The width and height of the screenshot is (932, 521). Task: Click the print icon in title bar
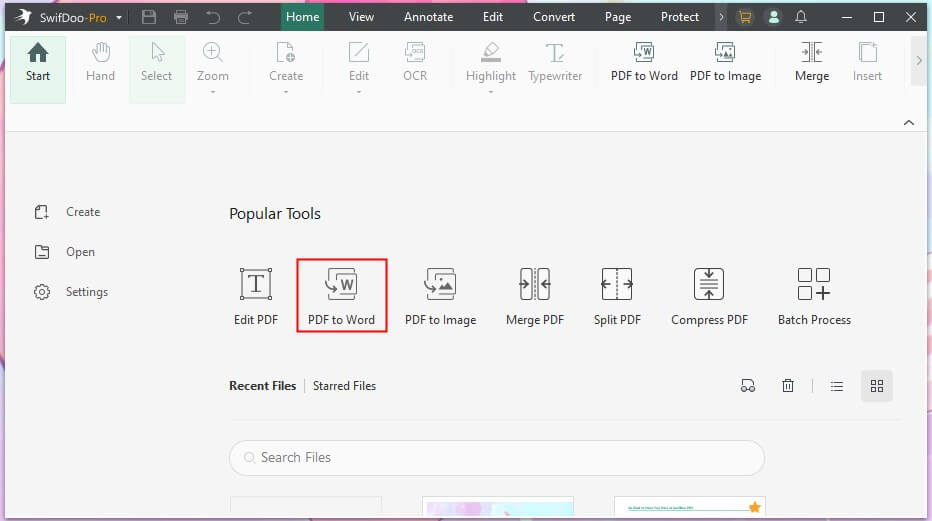coord(181,17)
